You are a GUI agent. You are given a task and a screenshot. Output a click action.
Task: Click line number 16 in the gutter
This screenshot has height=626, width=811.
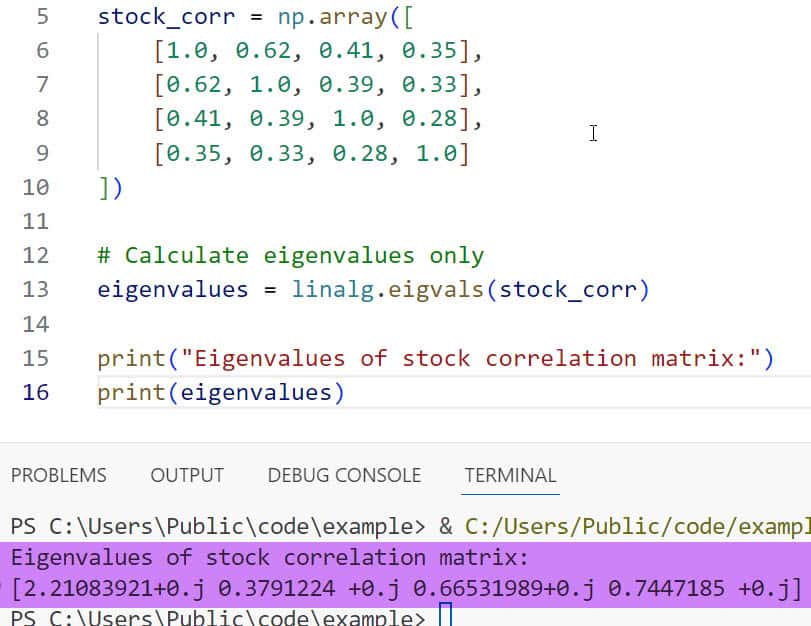[x=35, y=392]
